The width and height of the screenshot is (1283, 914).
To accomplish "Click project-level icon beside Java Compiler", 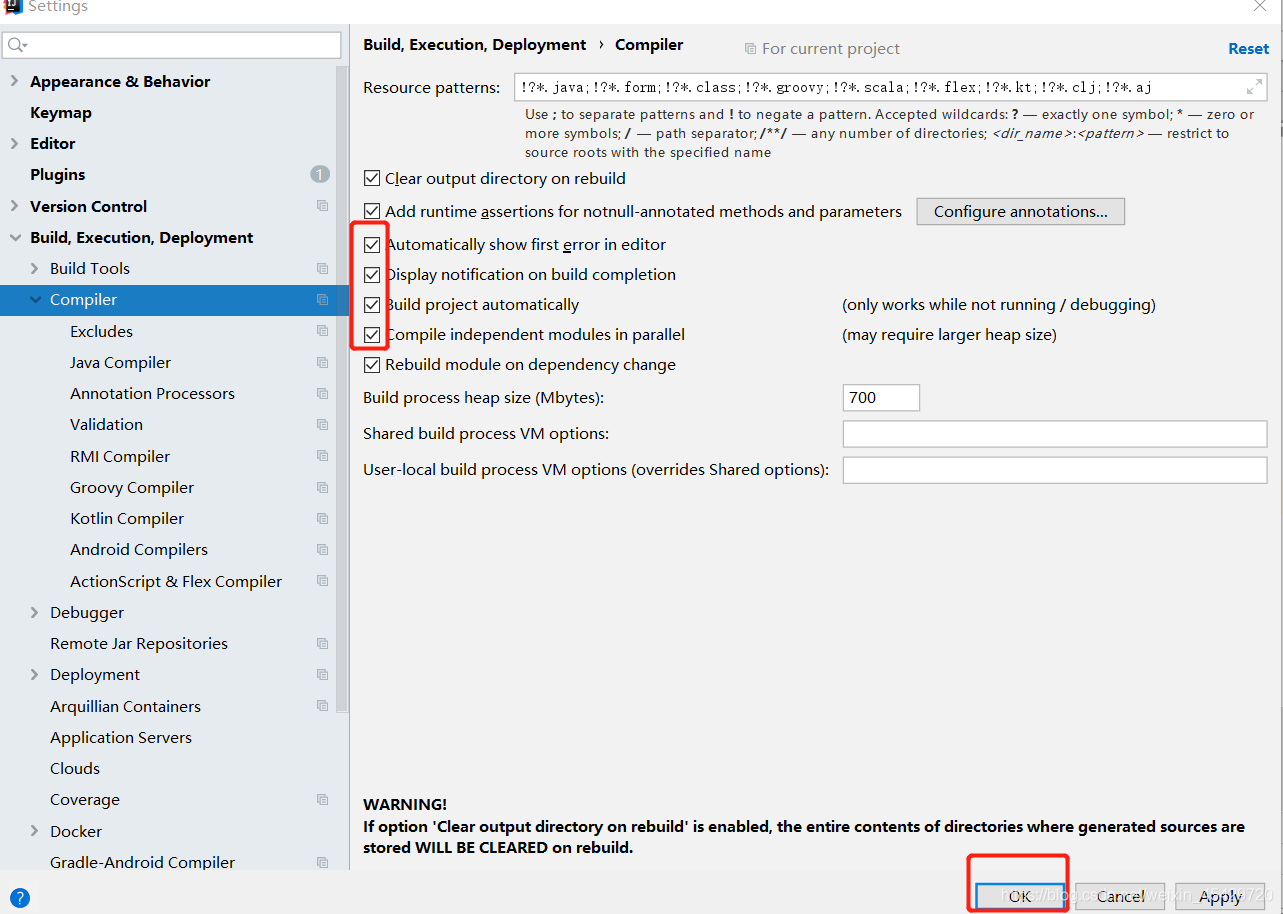I will pyautogui.click(x=322, y=362).
